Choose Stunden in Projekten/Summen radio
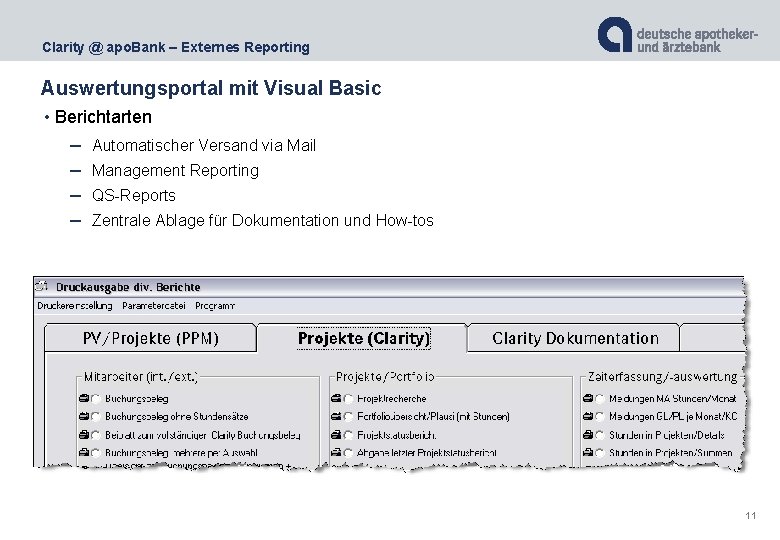The height and width of the screenshot is (540, 780). [x=600, y=453]
